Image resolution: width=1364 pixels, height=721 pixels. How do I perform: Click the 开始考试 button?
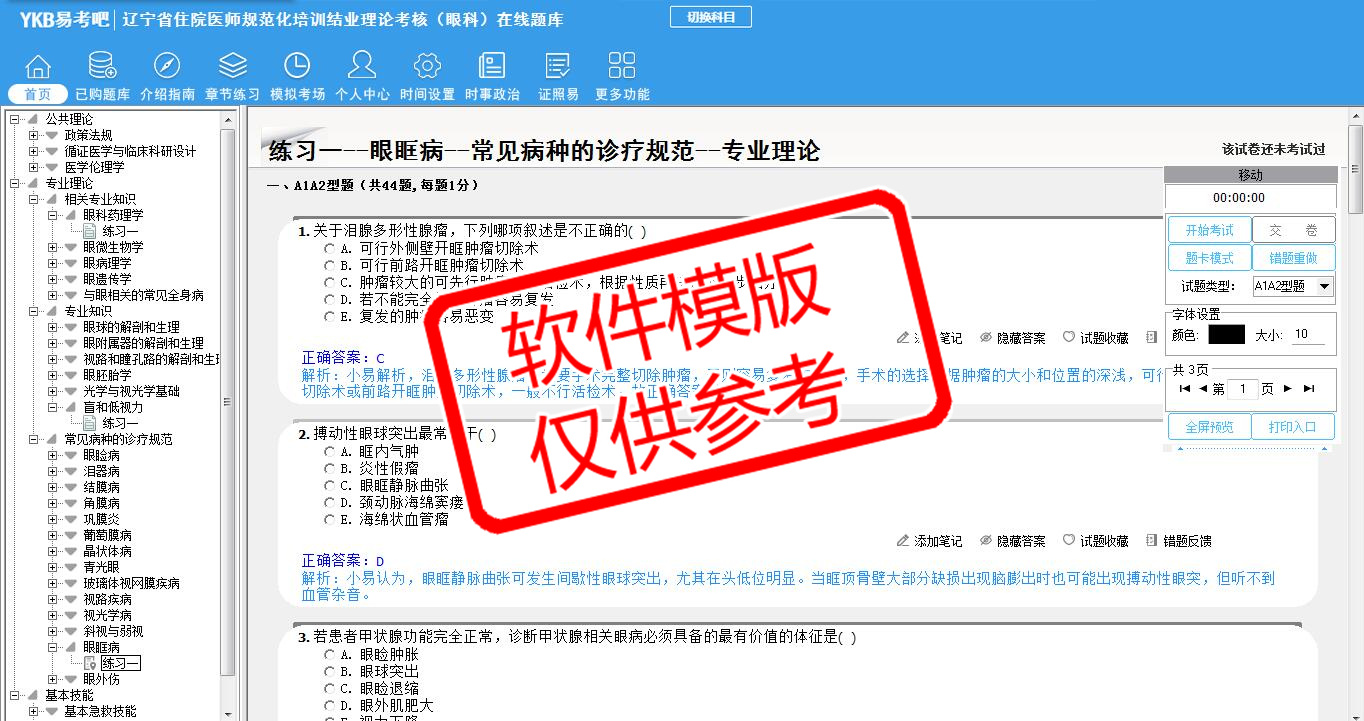pyautogui.click(x=1209, y=230)
